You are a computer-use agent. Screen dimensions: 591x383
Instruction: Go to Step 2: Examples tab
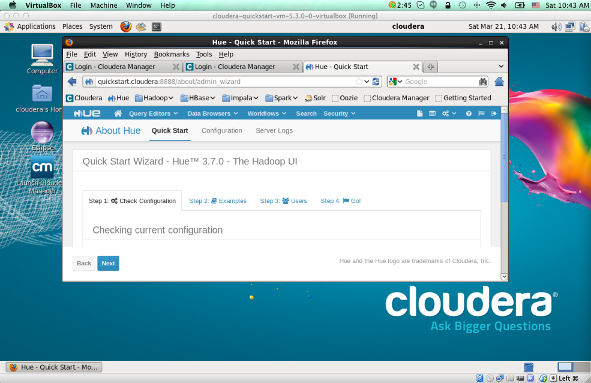[217, 201]
